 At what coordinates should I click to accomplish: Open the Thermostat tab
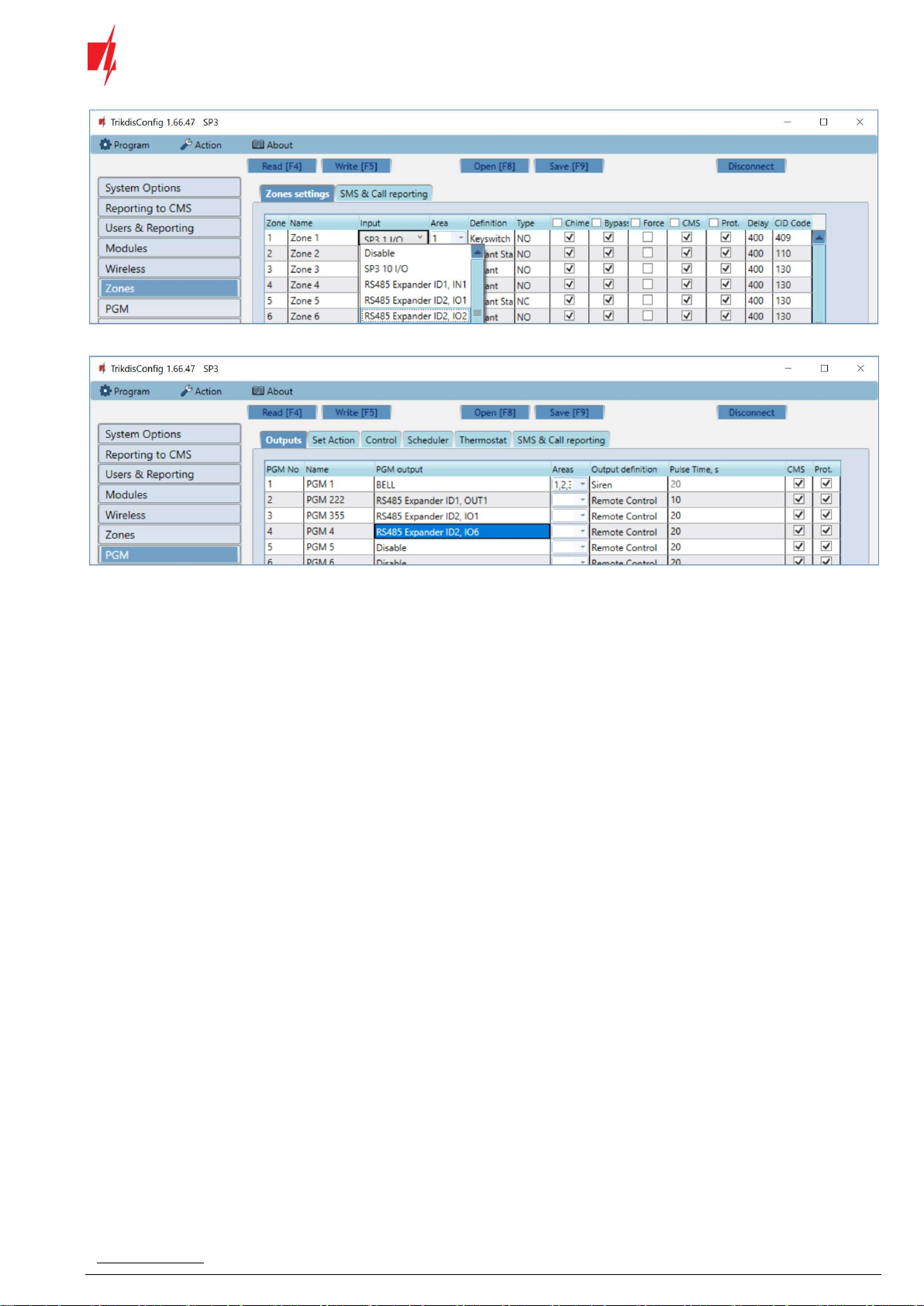pyautogui.click(x=483, y=440)
